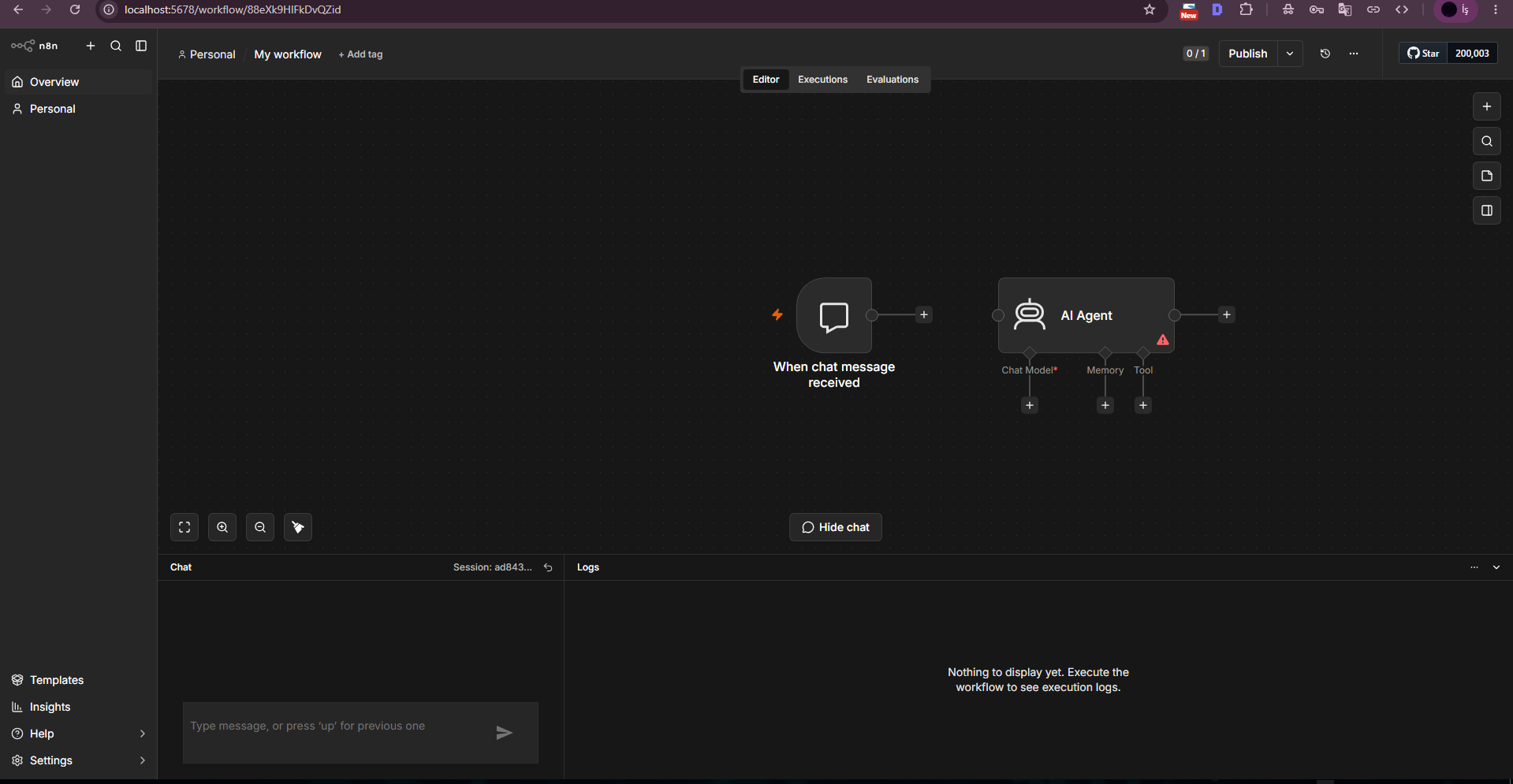The width and height of the screenshot is (1513, 784).
Task: Add a Chat Model sub-node
Action: [x=1030, y=405]
